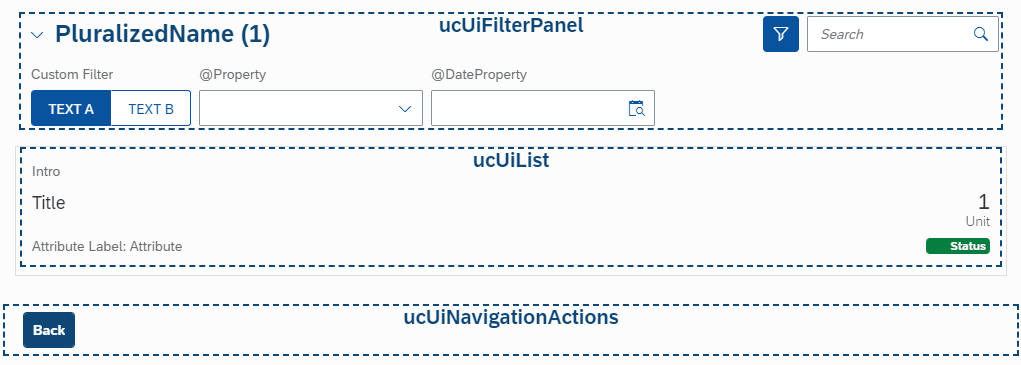Collapse the PluralizedName panel with the chevron
Image resolution: width=1021 pixels, height=365 pixels.
38,34
